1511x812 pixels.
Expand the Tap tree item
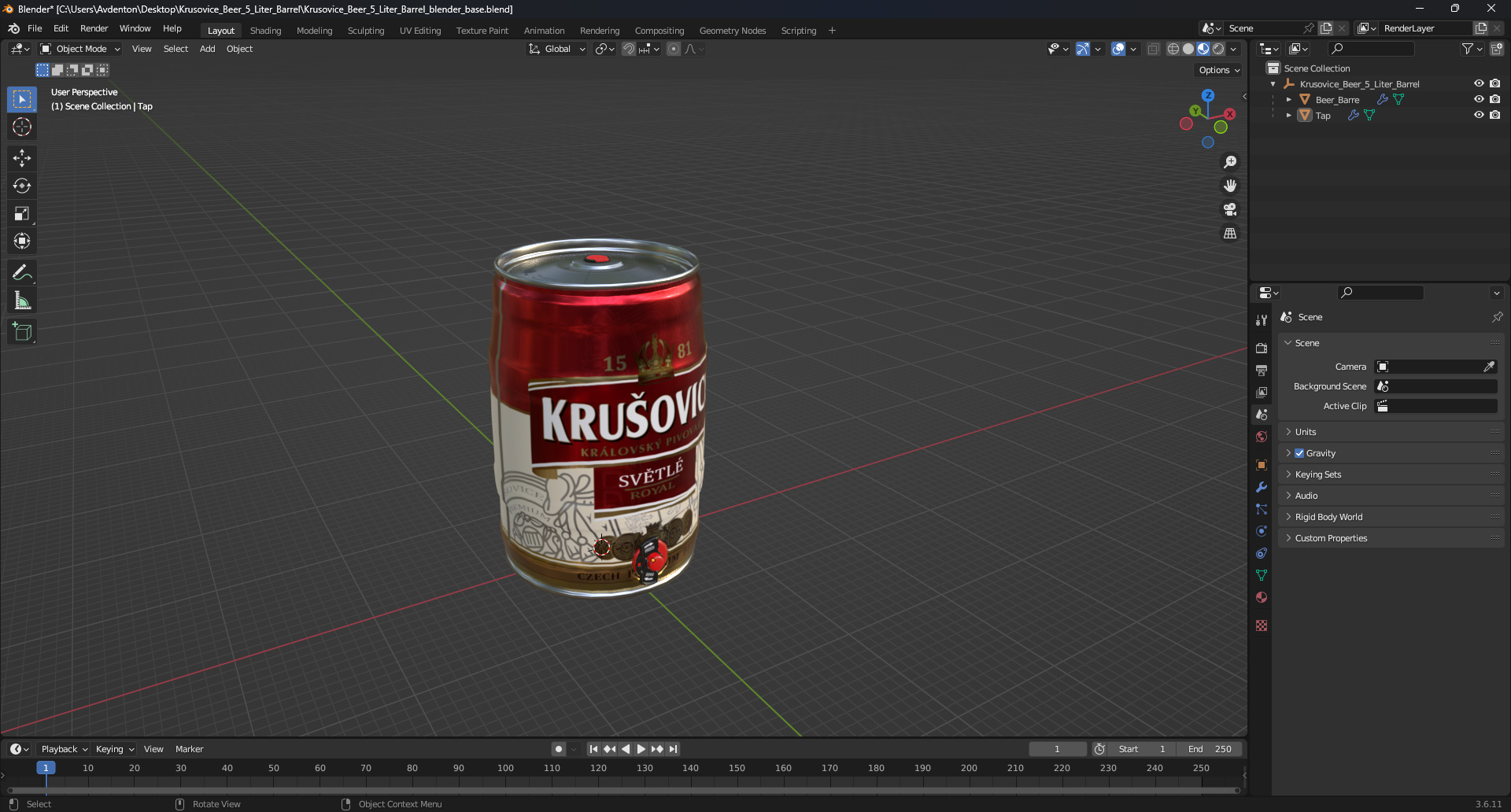[1288, 116]
